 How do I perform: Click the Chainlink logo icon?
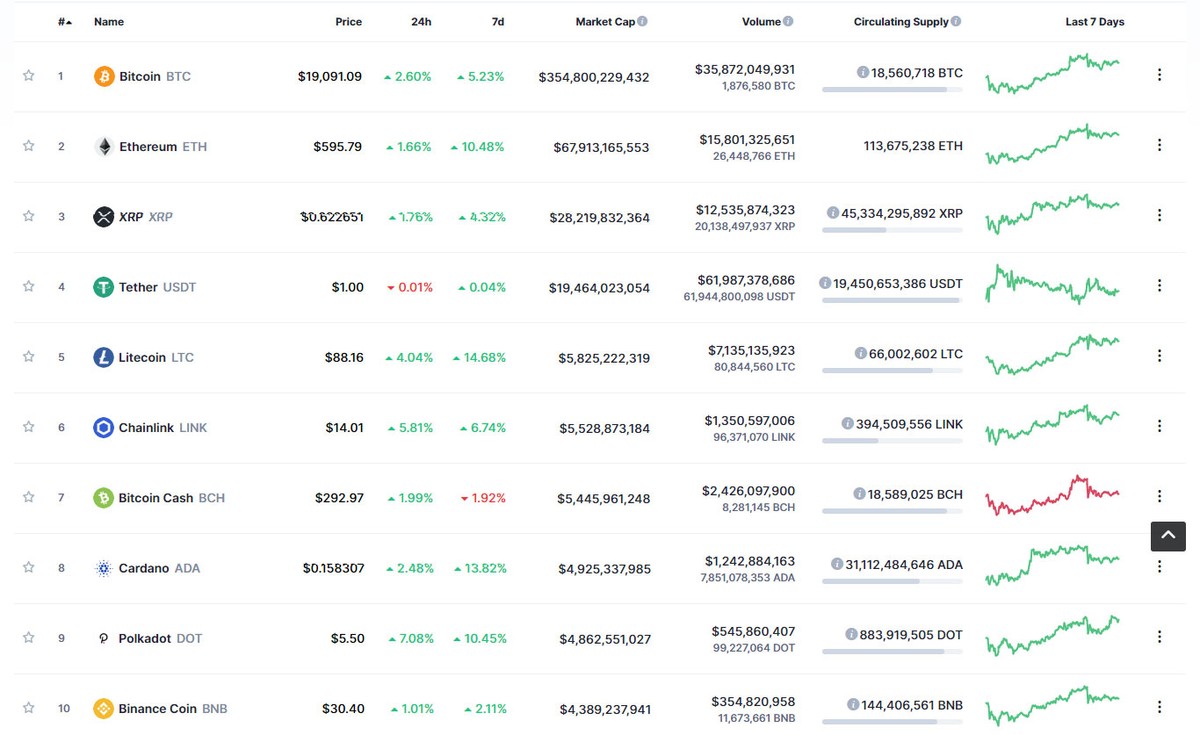click(103, 427)
